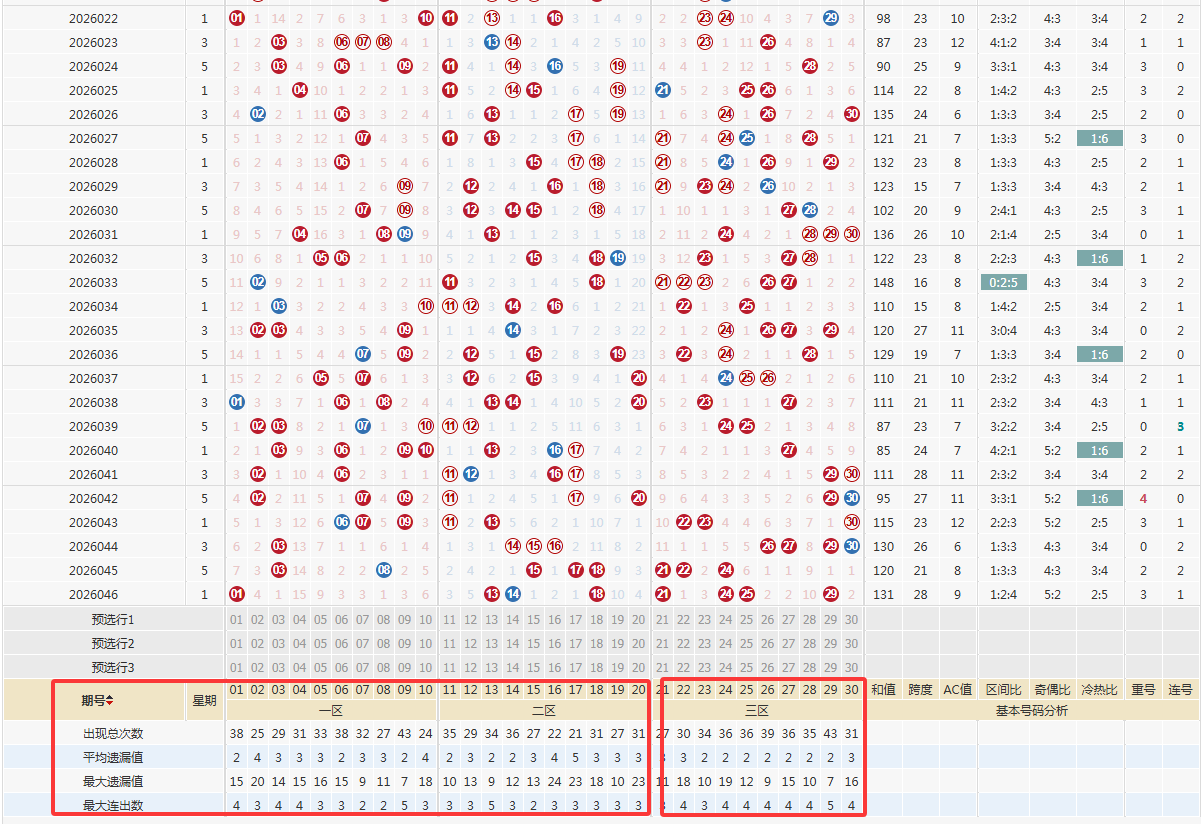
Task: Toggle number 07 in 预选行1
Action: tap(363, 619)
